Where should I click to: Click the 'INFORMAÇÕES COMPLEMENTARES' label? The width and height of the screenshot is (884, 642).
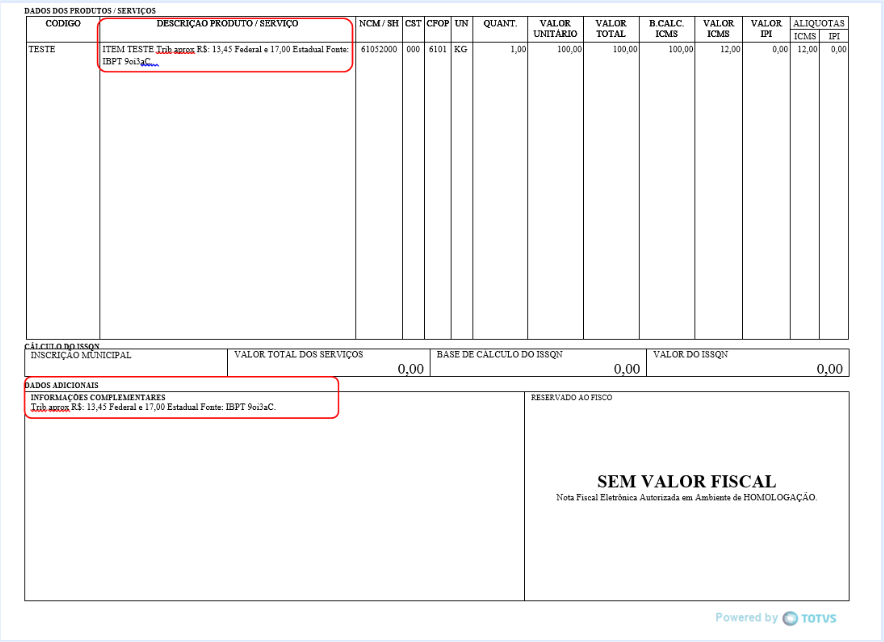[98, 397]
